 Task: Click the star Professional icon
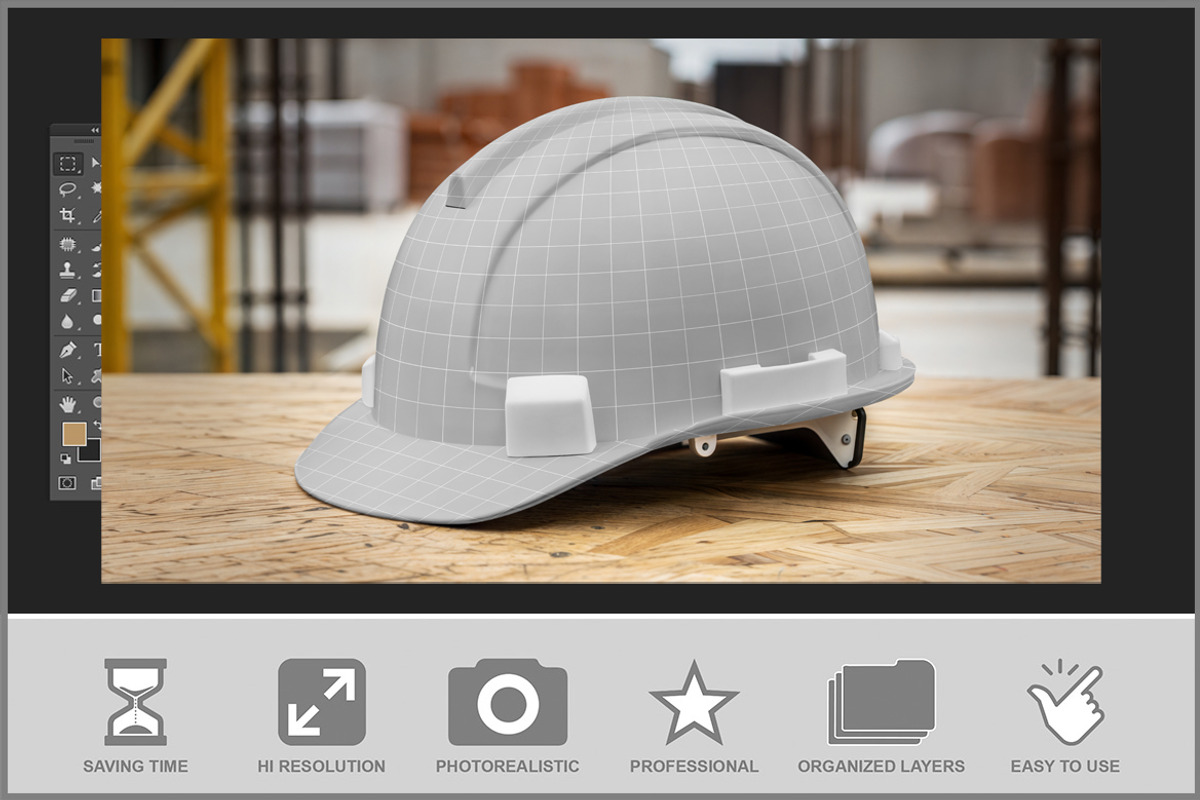tap(694, 702)
